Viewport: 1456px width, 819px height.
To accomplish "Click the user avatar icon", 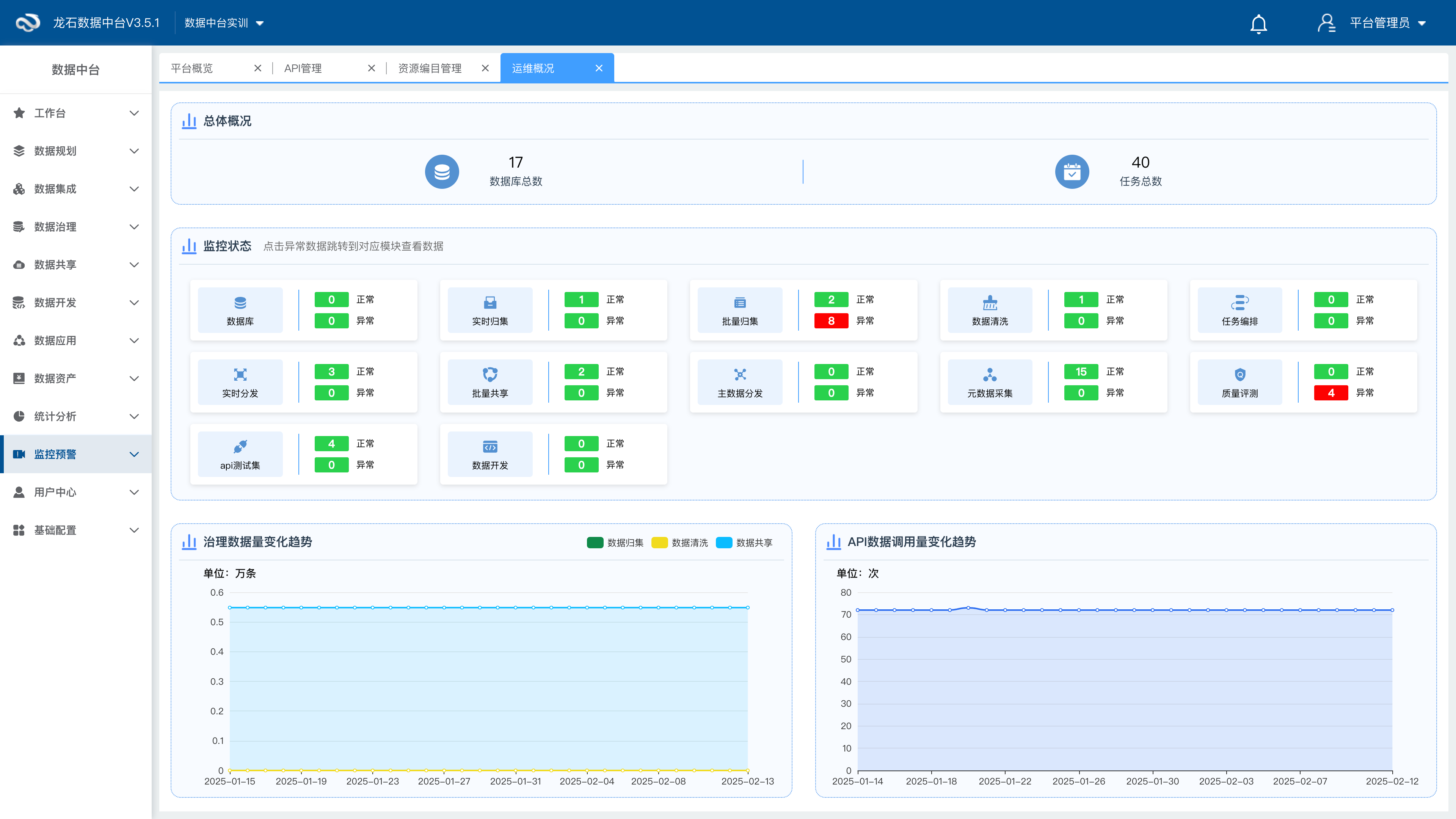I will coord(1326,23).
